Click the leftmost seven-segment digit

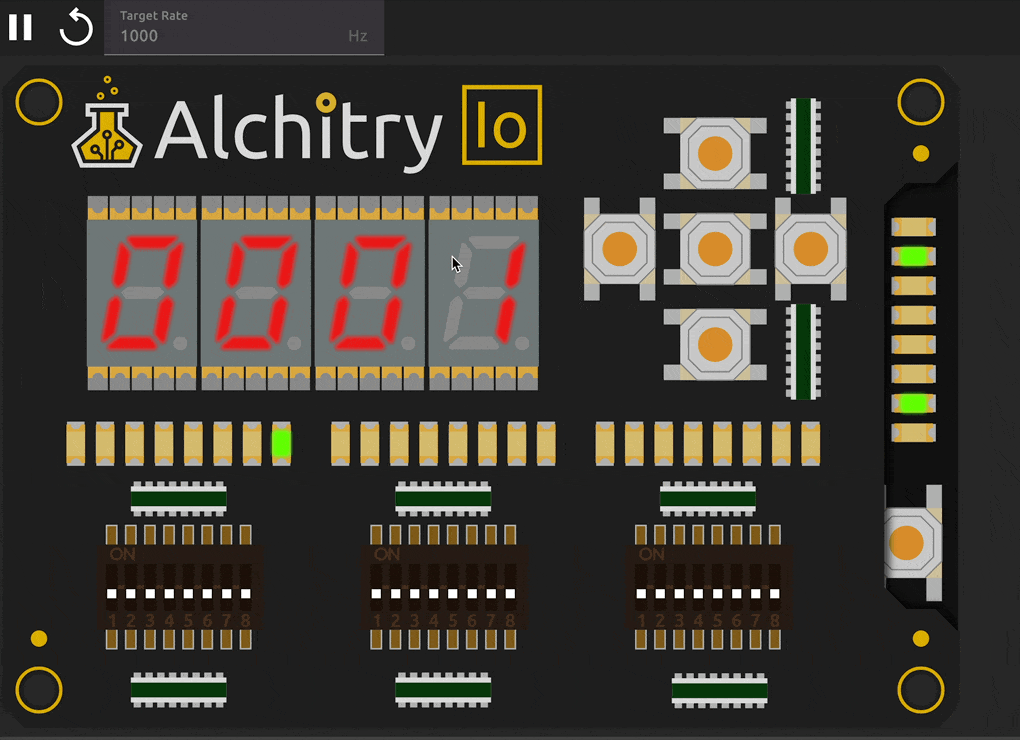(x=142, y=294)
